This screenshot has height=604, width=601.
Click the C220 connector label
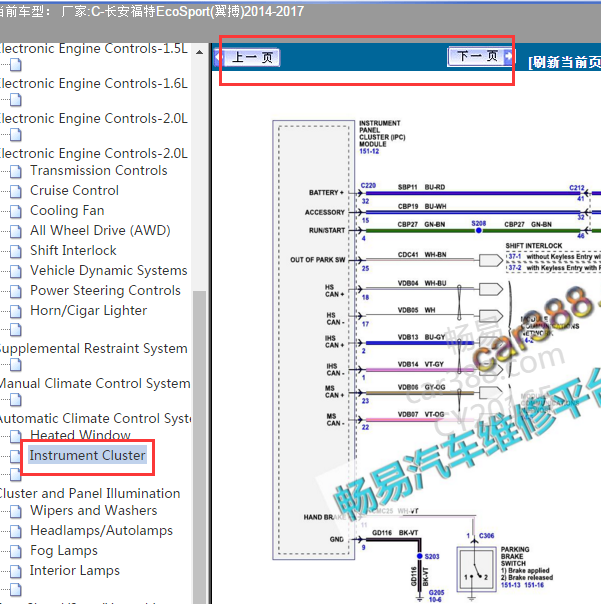tap(368, 186)
